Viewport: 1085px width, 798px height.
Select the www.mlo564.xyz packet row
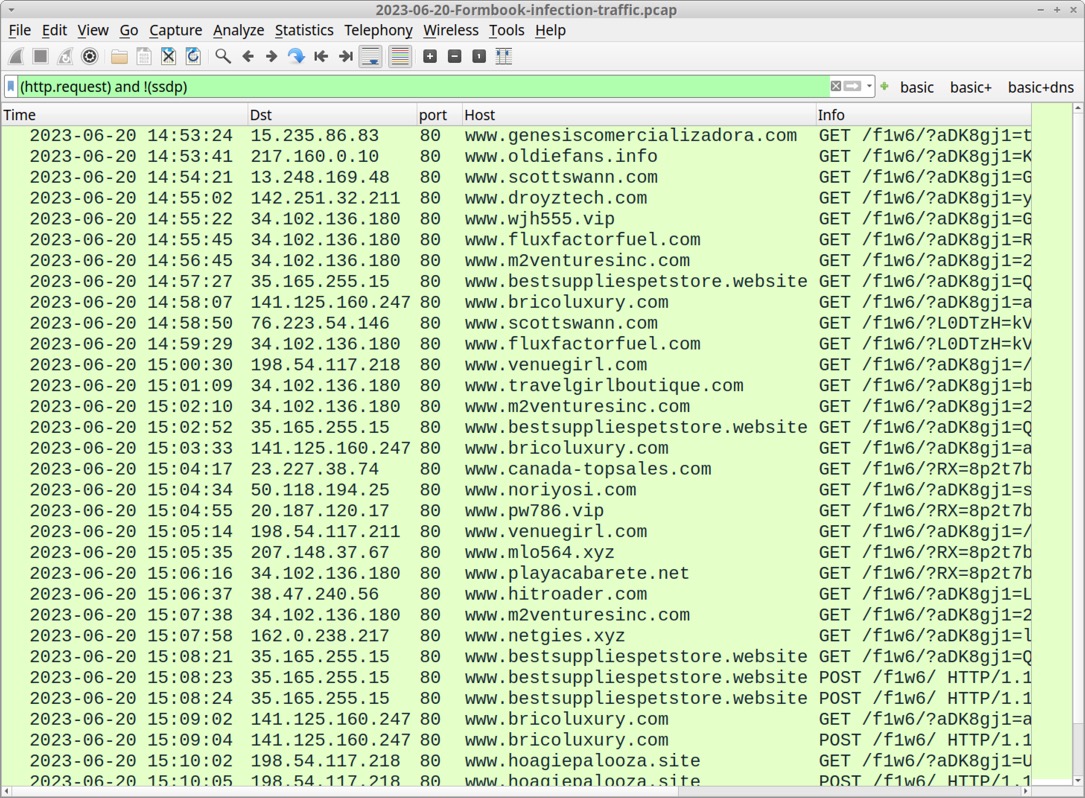coord(516,552)
